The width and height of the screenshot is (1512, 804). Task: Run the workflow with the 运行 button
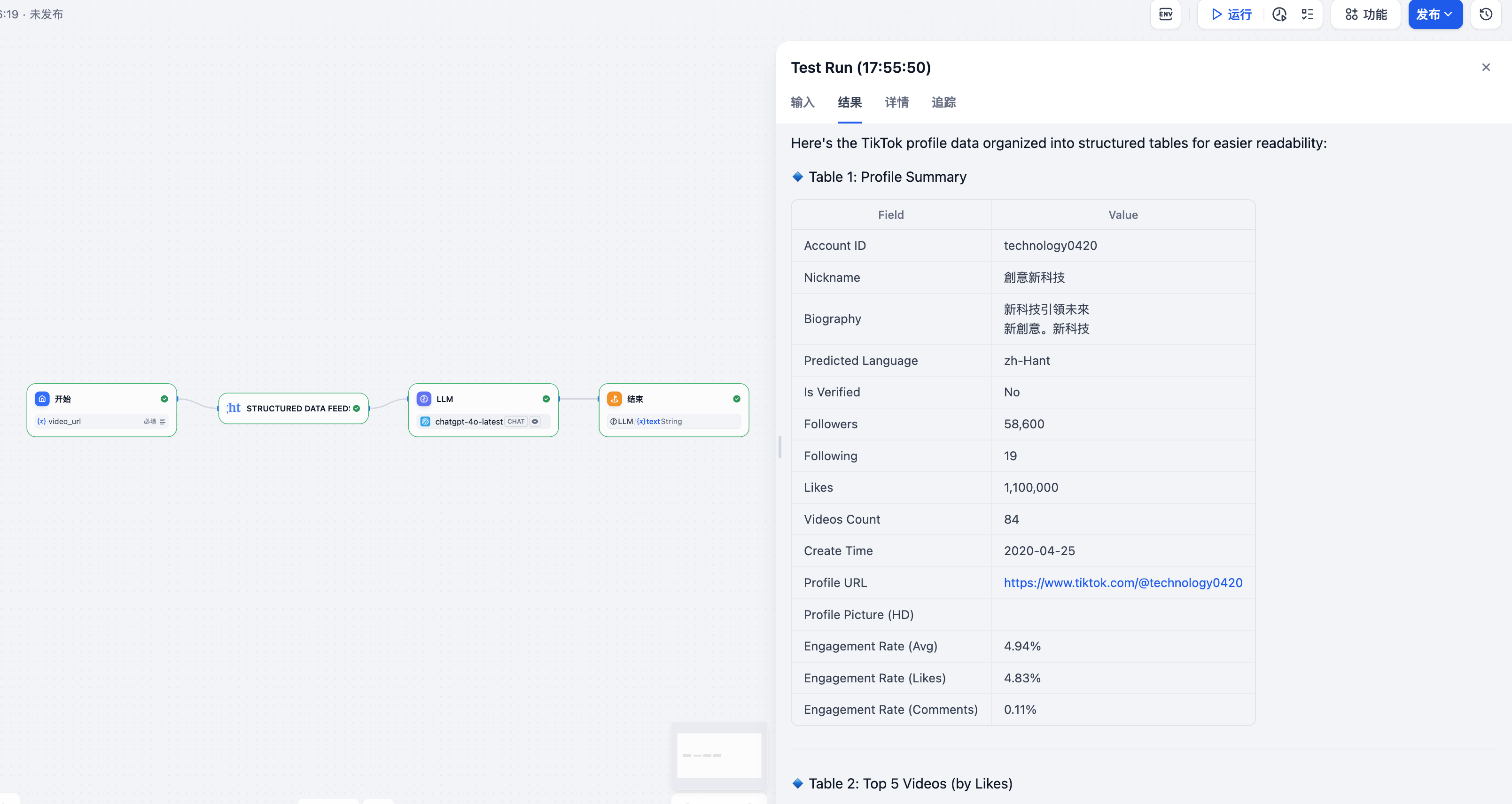click(1231, 14)
